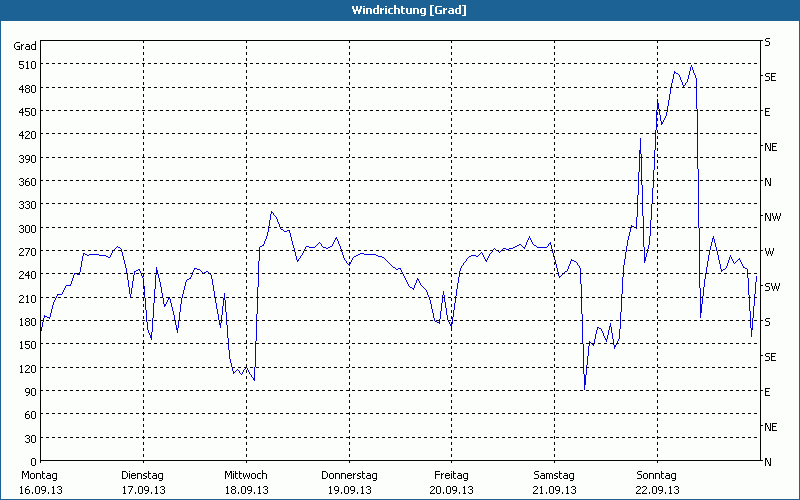Select the 300 degree axis label

28,229
